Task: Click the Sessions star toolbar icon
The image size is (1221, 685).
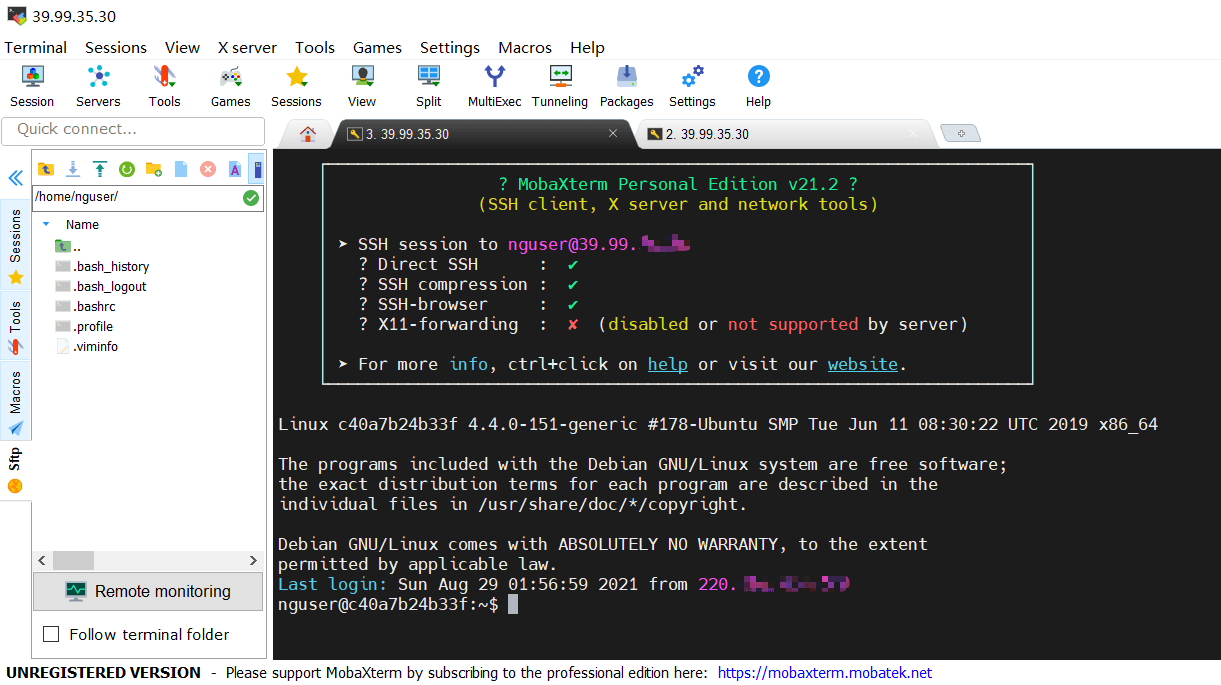Action: [x=296, y=86]
